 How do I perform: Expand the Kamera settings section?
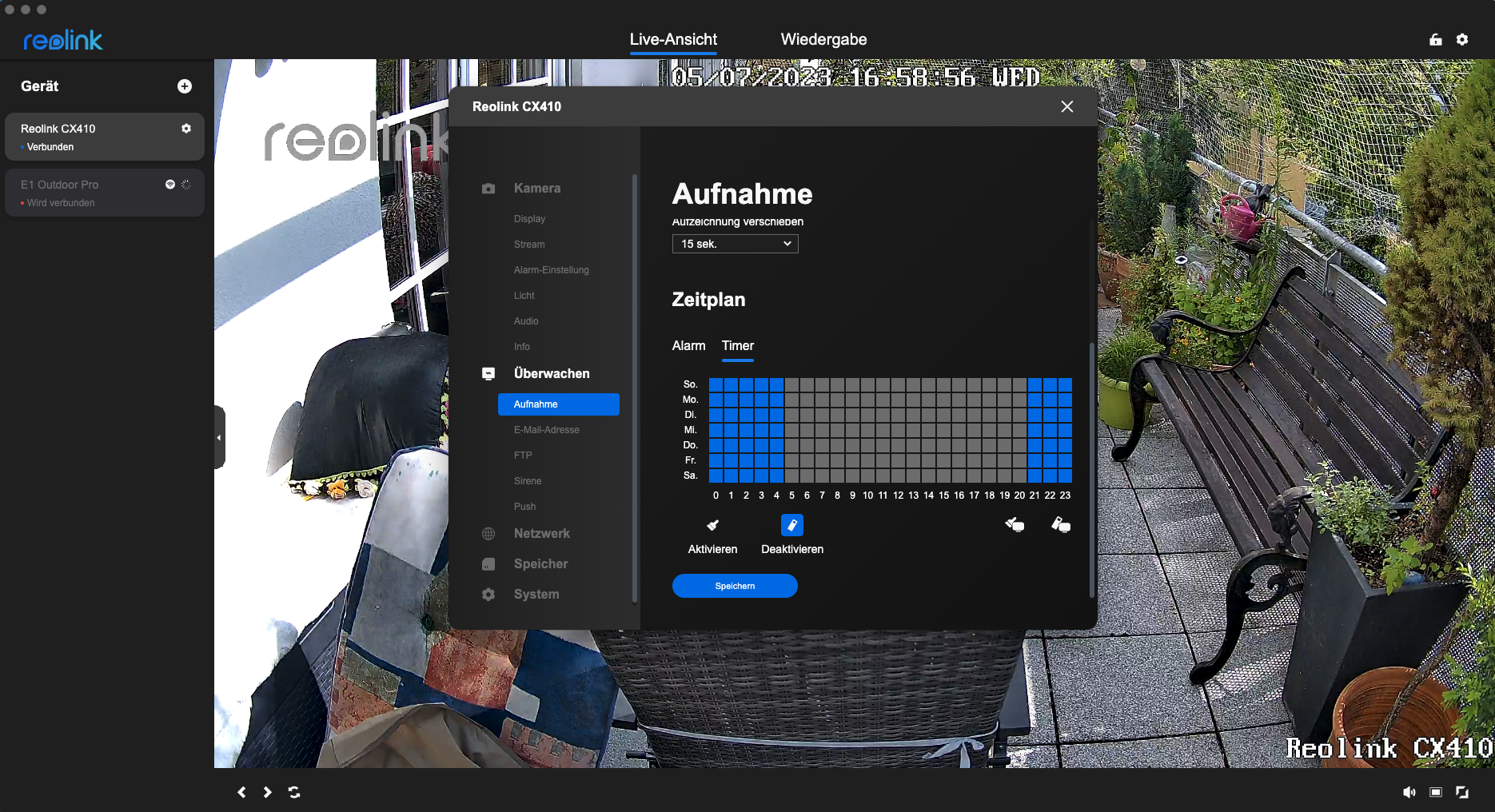click(x=537, y=189)
